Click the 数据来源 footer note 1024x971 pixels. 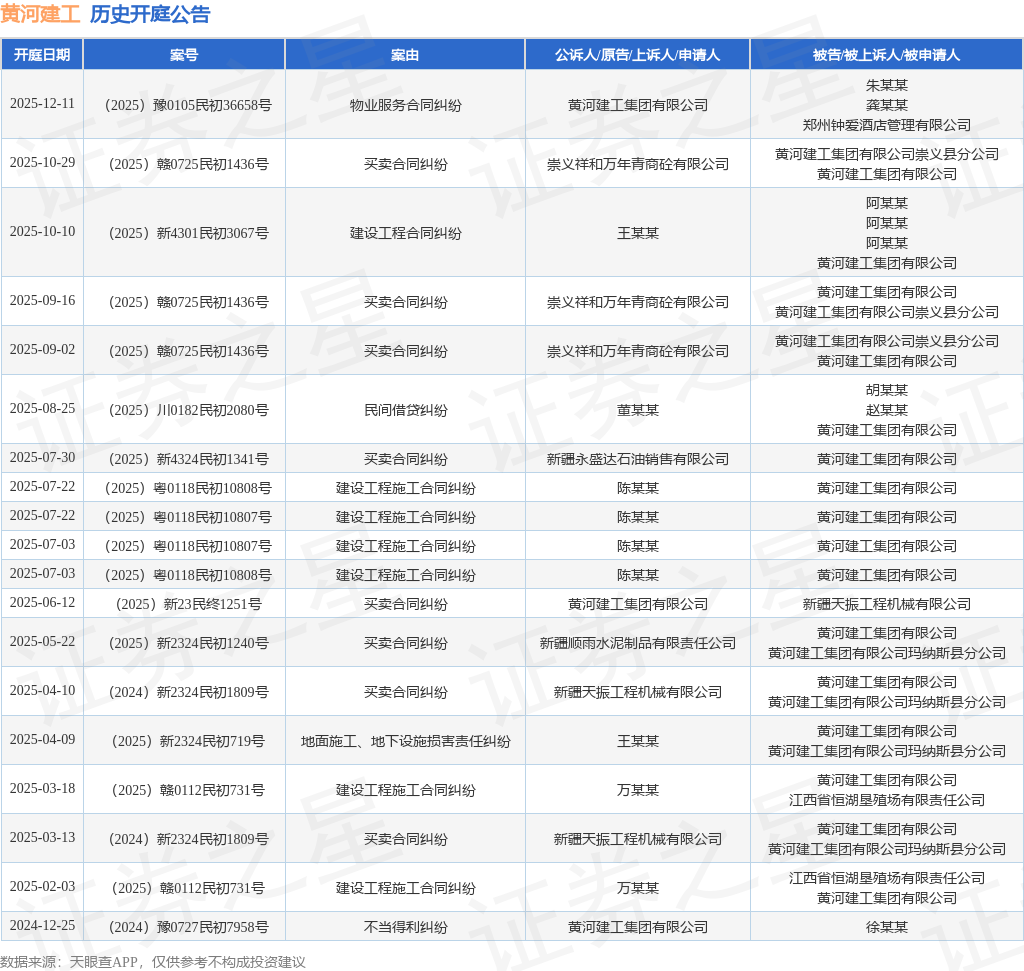[153, 962]
